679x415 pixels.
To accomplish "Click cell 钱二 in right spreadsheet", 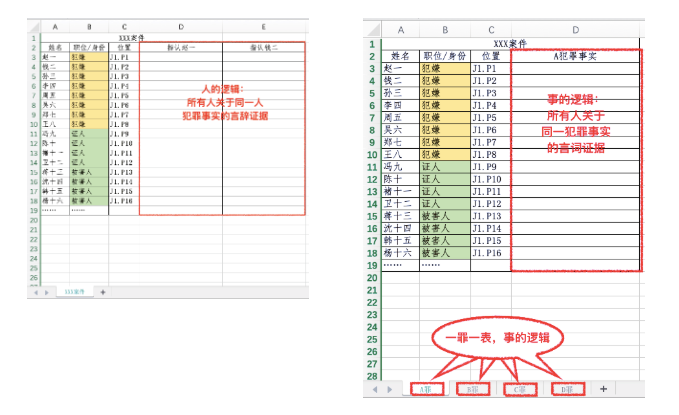I will [x=401, y=81].
